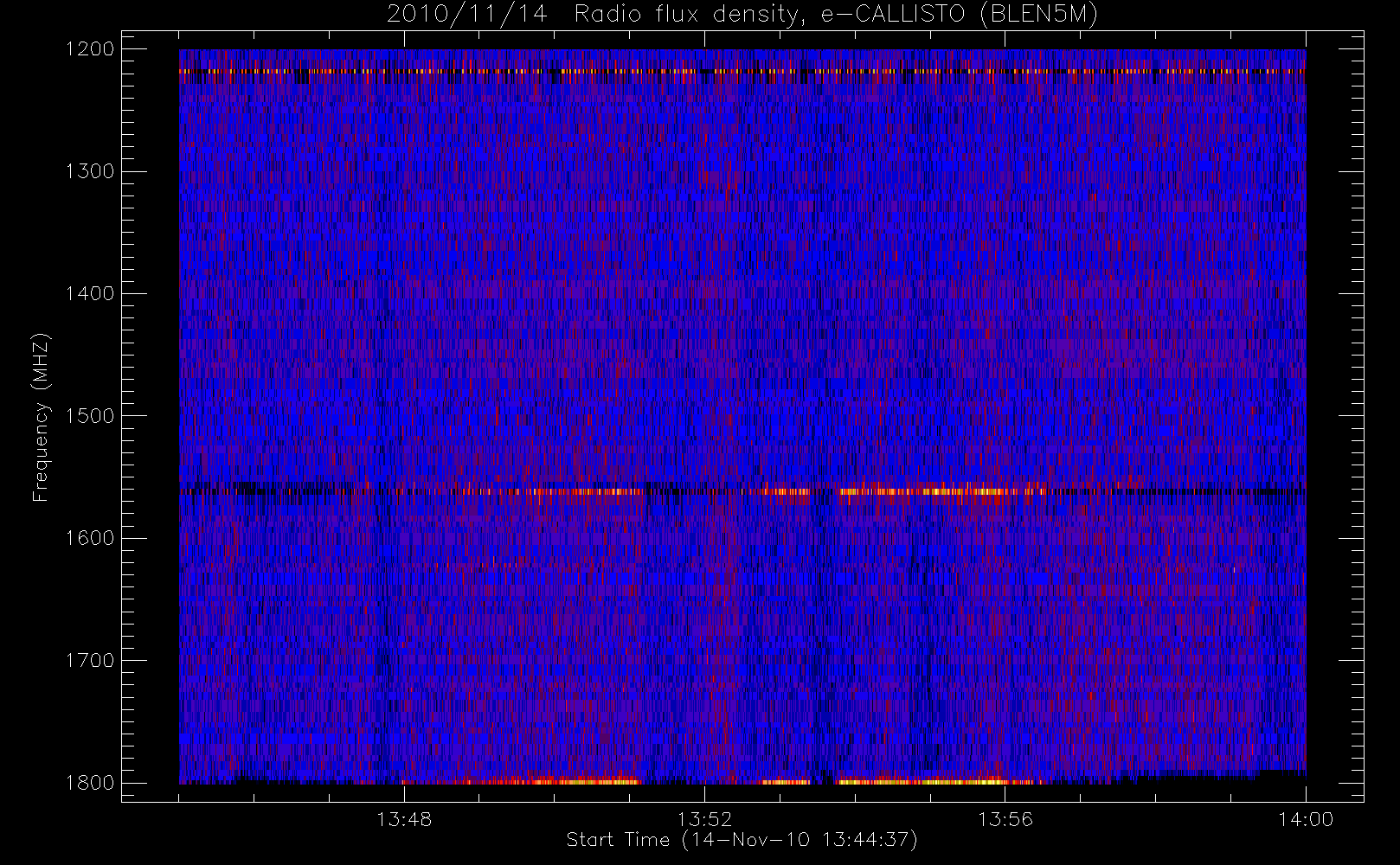Image resolution: width=1400 pixels, height=865 pixels.
Task: Click the 1700 frequency tick label
Action: tap(90, 660)
